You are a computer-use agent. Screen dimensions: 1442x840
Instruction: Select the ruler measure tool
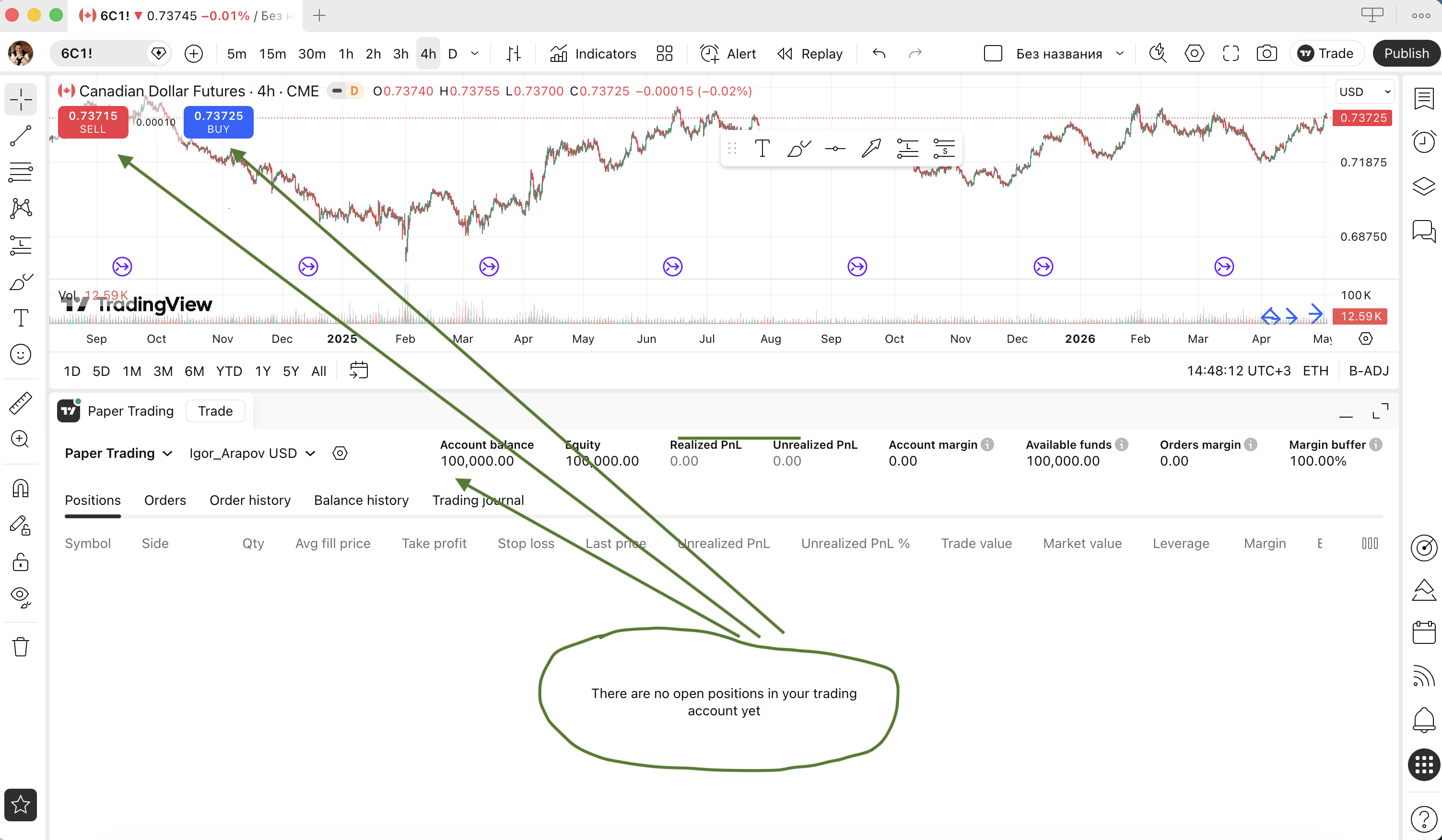(x=21, y=403)
